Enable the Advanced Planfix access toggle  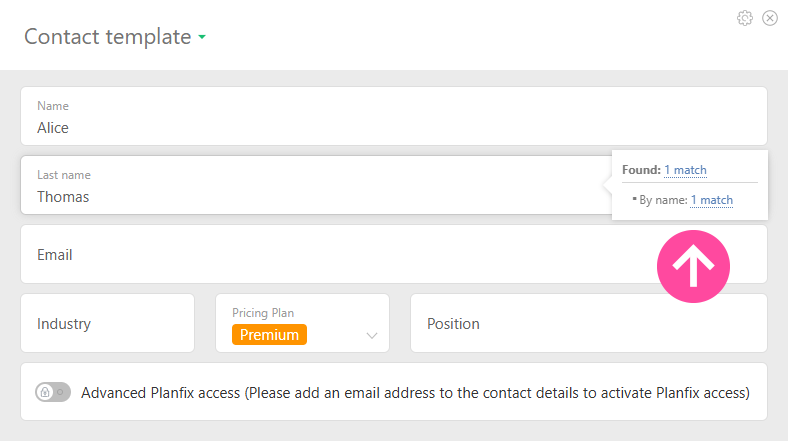[x=53, y=393]
